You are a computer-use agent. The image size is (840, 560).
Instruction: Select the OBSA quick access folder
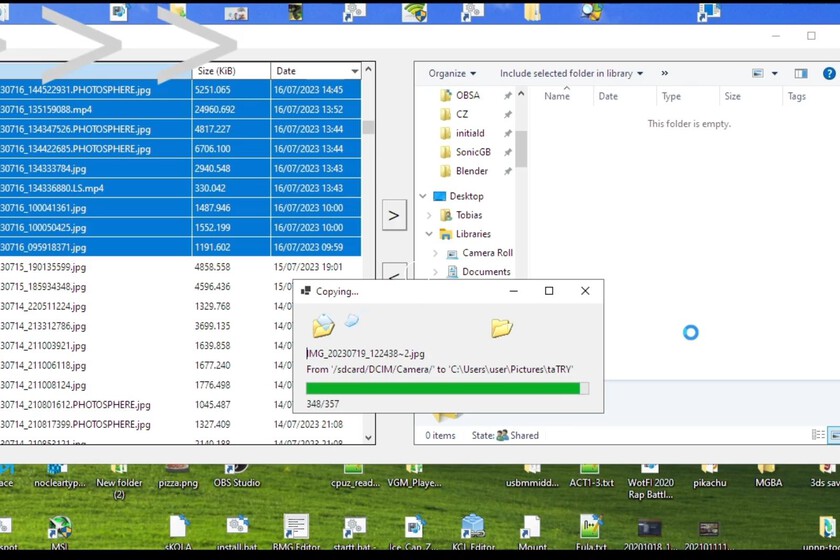coord(467,95)
